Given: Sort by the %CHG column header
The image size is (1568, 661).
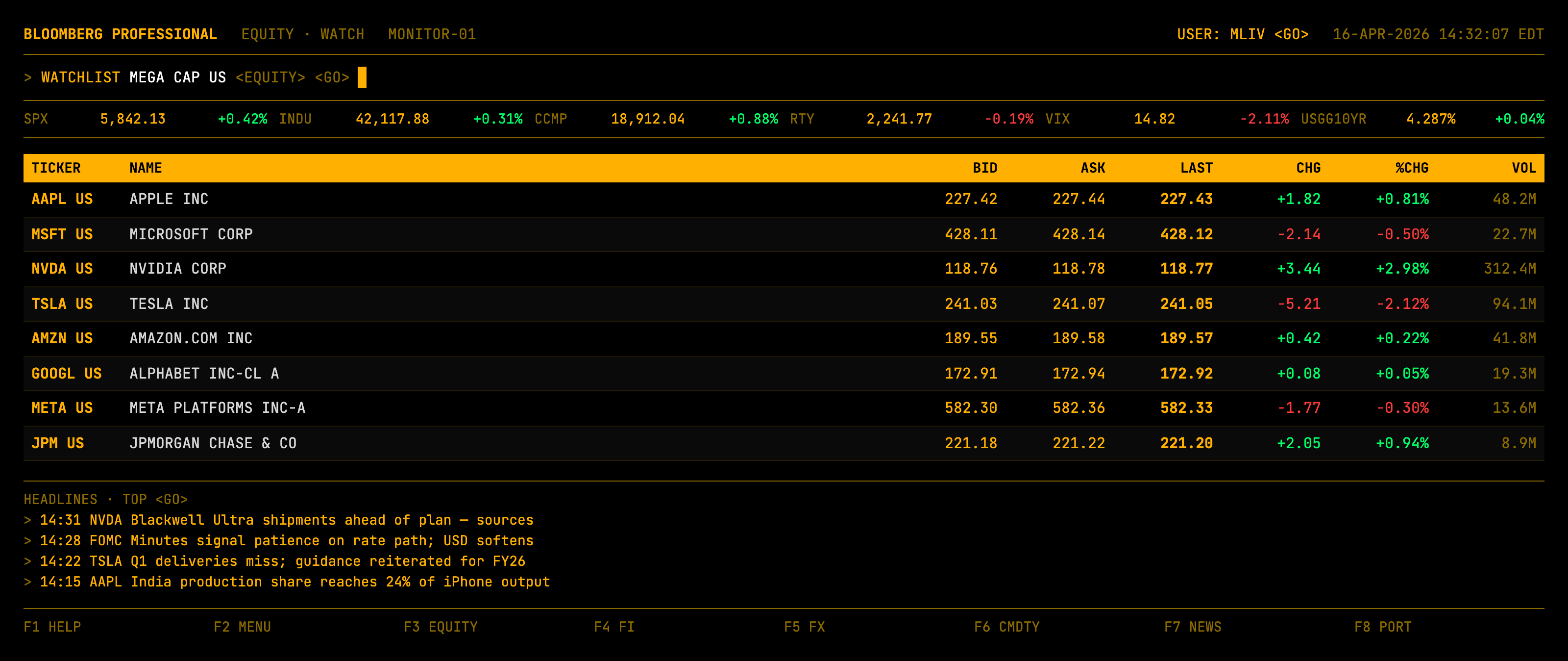Looking at the screenshot, I should point(1412,168).
